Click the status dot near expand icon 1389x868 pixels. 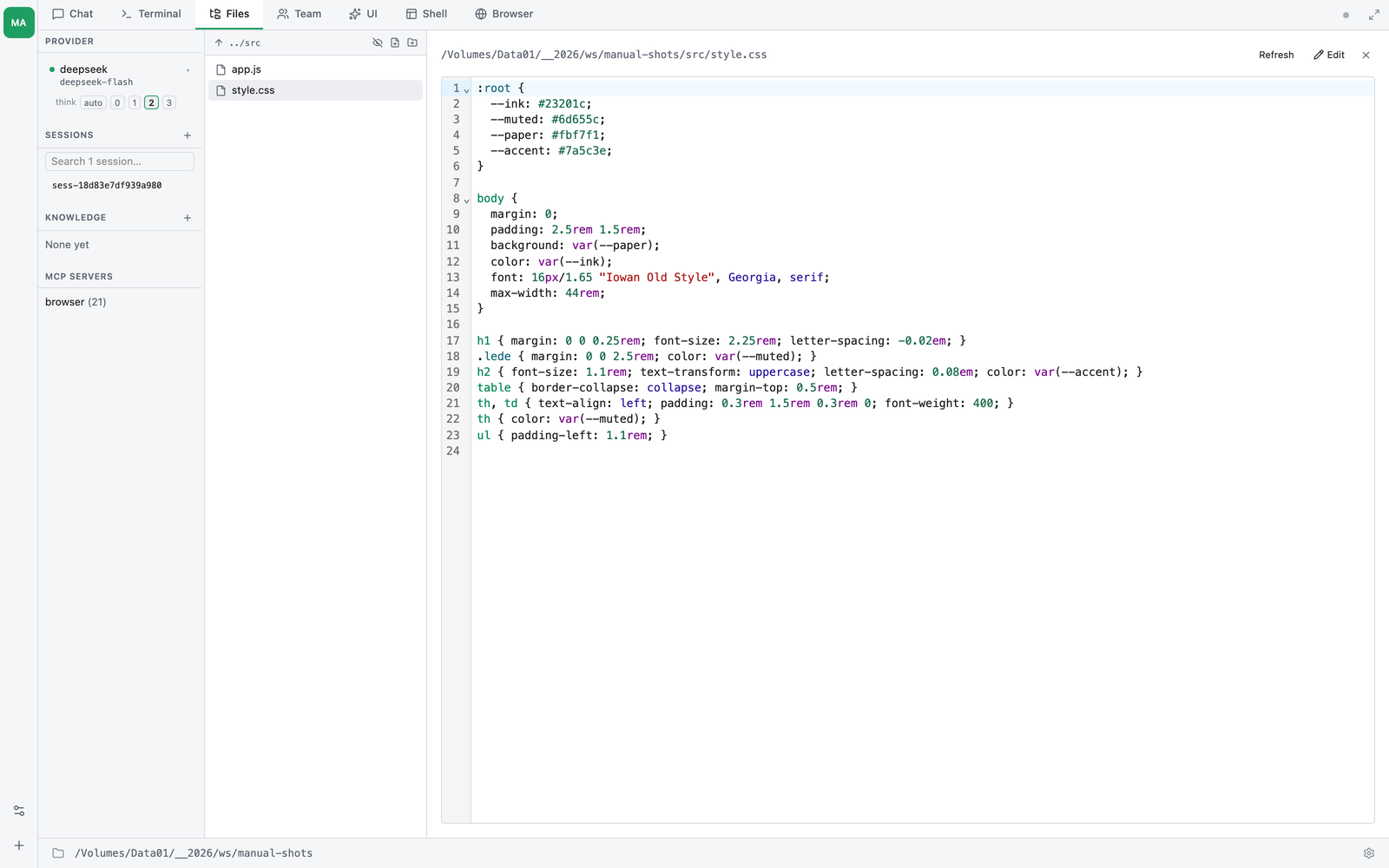pyautogui.click(x=1346, y=15)
